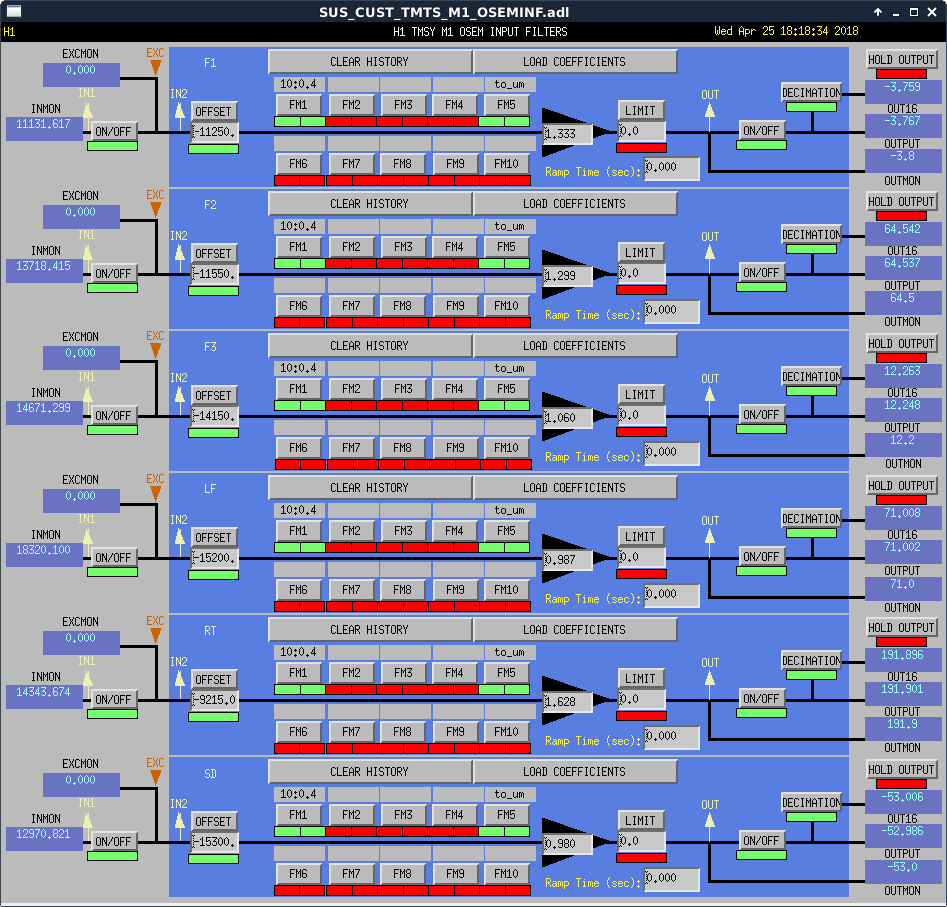
Task: Click HOLD OUTPUT for F1
Action: [901, 59]
